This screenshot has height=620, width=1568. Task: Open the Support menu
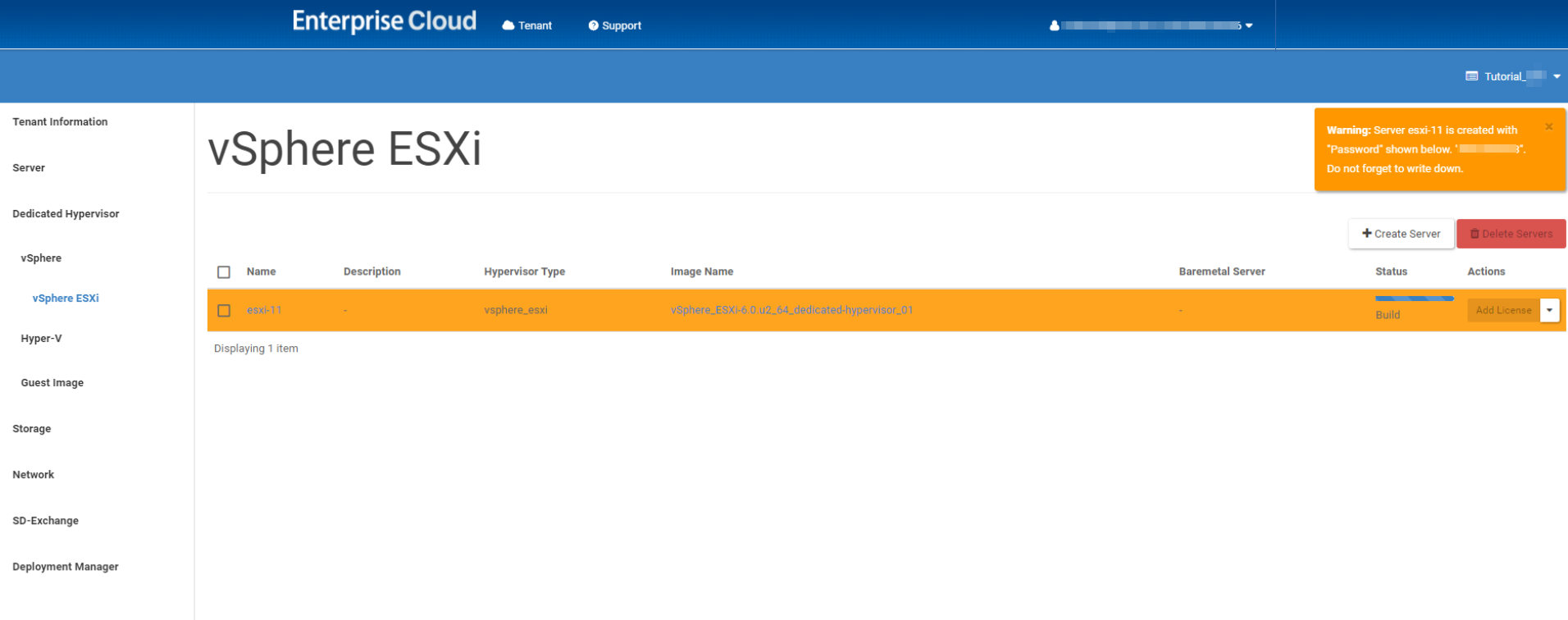(x=614, y=25)
